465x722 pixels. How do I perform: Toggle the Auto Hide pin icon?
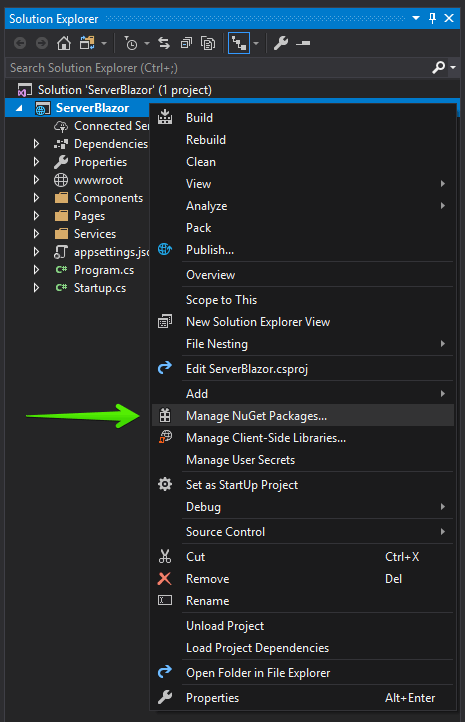[x=432, y=18]
